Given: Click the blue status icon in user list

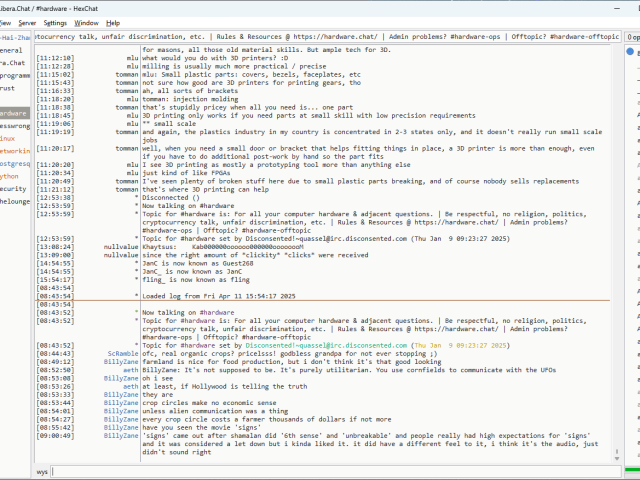Looking at the screenshot, I should [630, 51].
